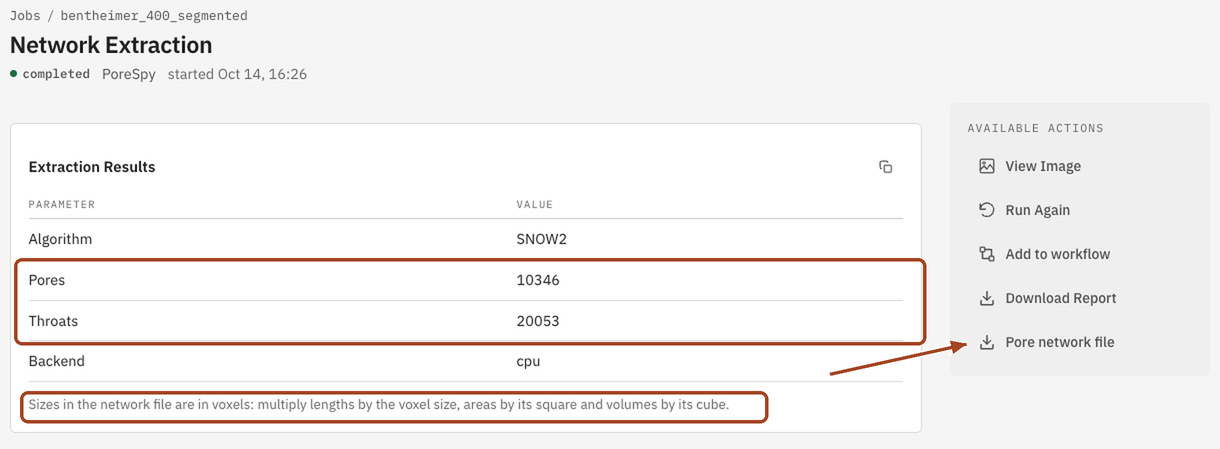This screenshot has height=449, width=1220.
Task: Copy extraction results using the copy icon
Action: coord(885,167)
